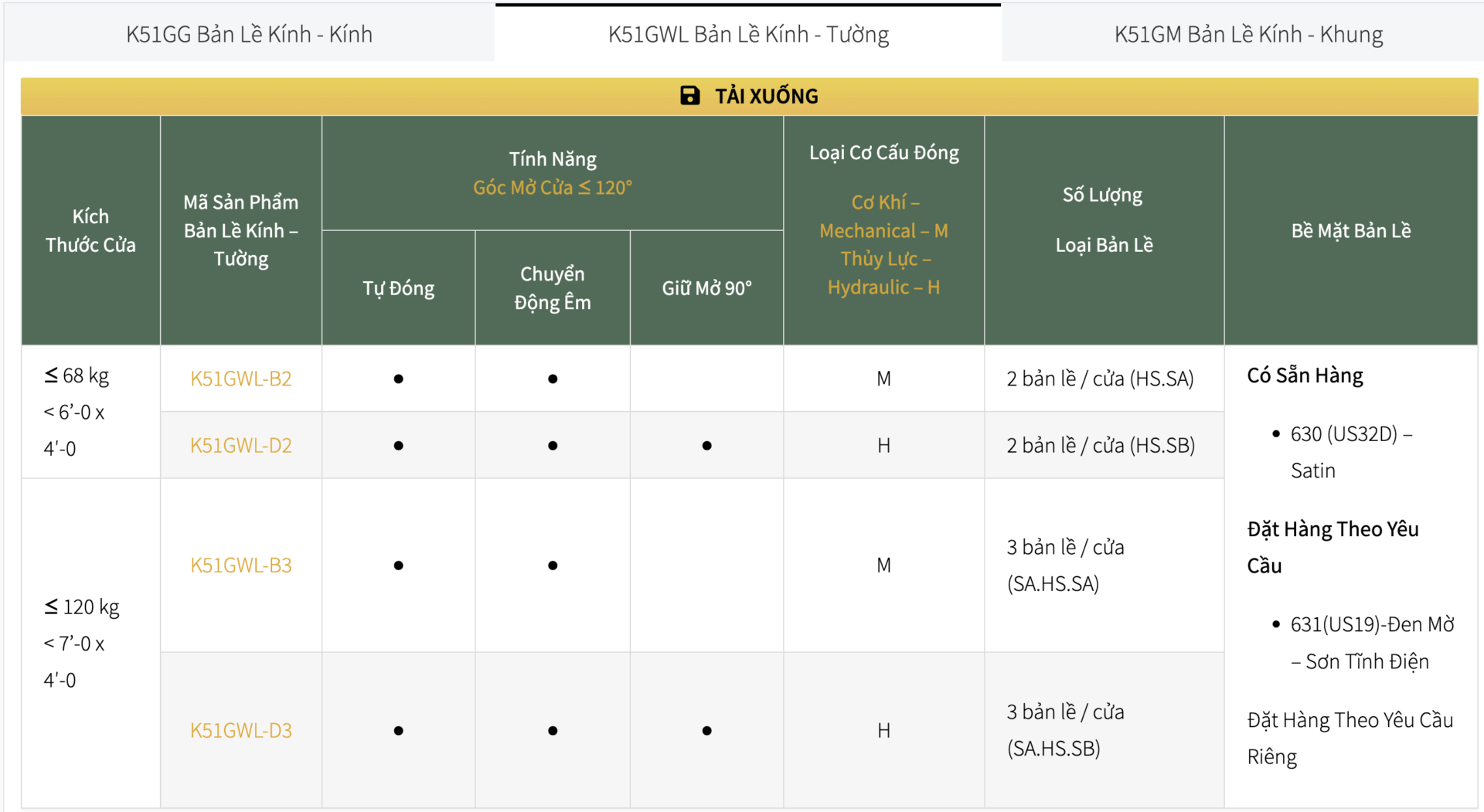Select the row showing 2 bản lề / cửa (HS.SA)

[1100, 378]
